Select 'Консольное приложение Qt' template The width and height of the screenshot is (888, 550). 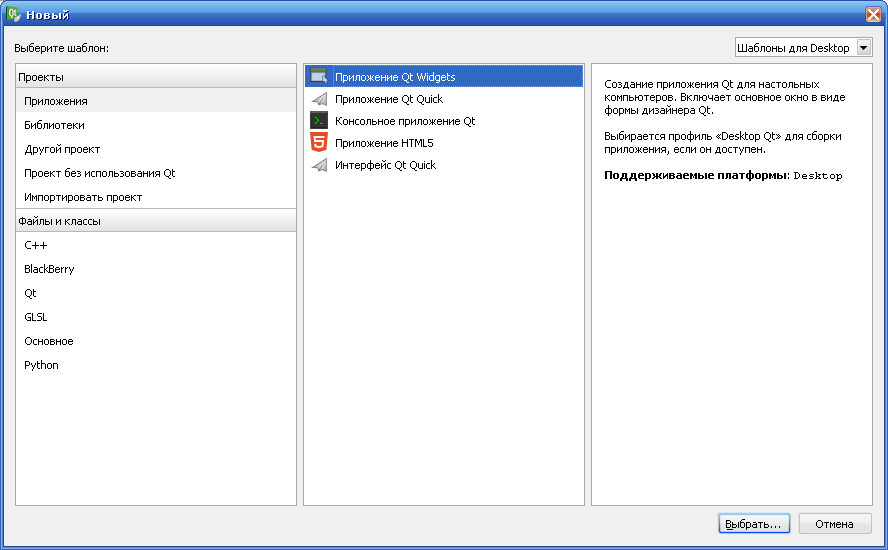pos(443,121)
